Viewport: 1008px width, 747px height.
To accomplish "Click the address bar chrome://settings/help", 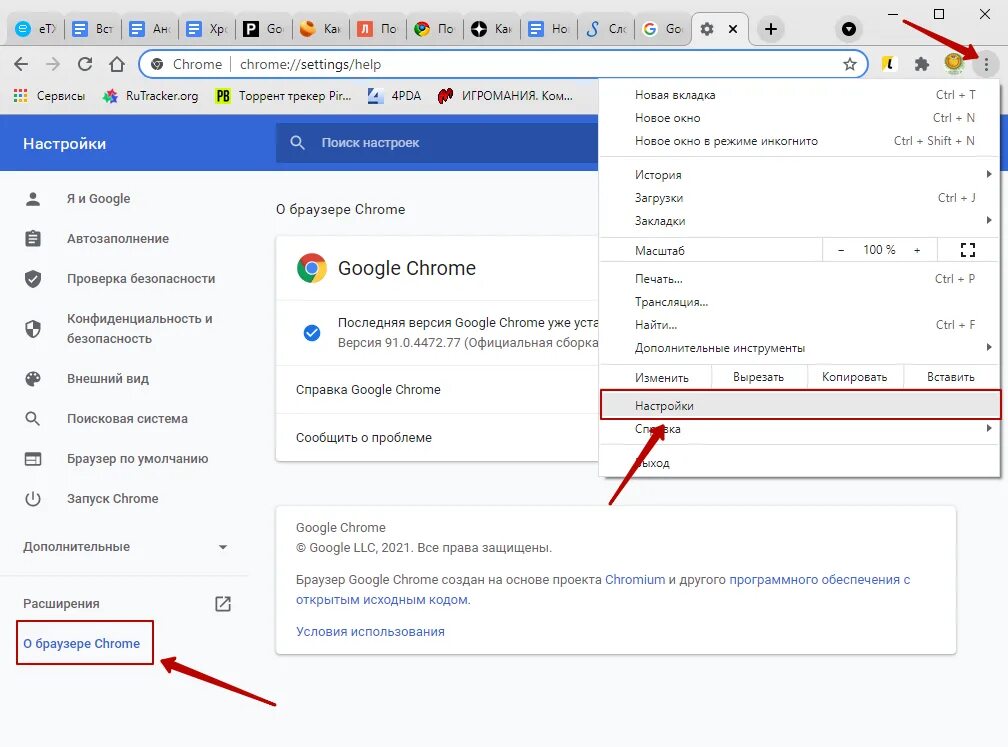I will coord(501,64).
